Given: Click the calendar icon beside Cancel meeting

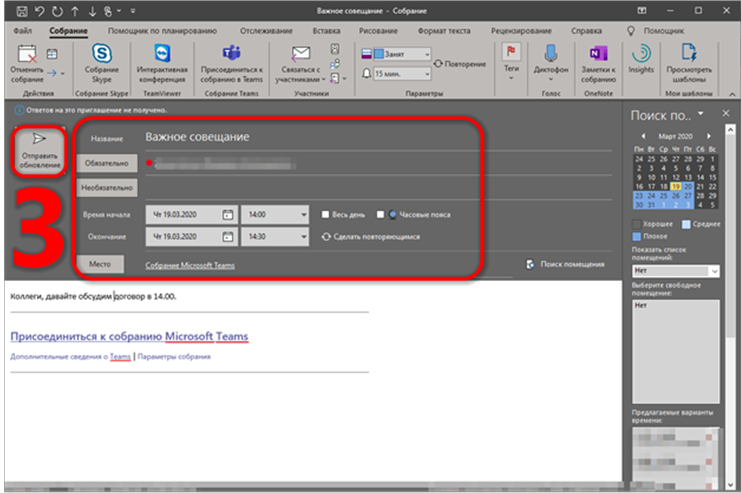Looking at the screenshot, I should point(52,54).
